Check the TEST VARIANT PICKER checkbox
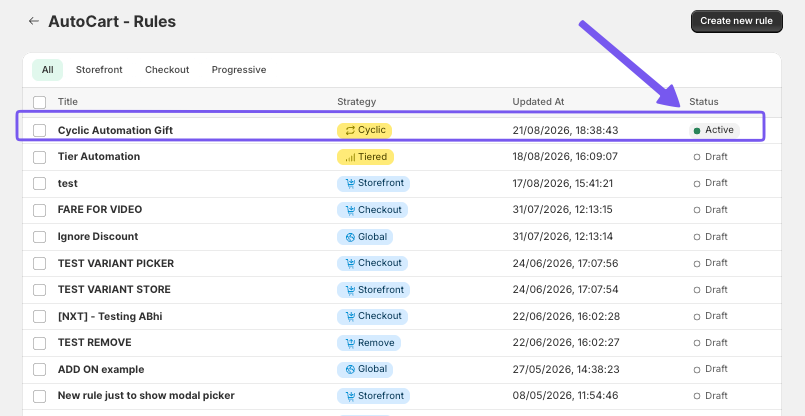This screenshot has width=805, height=416. point(40,263)
